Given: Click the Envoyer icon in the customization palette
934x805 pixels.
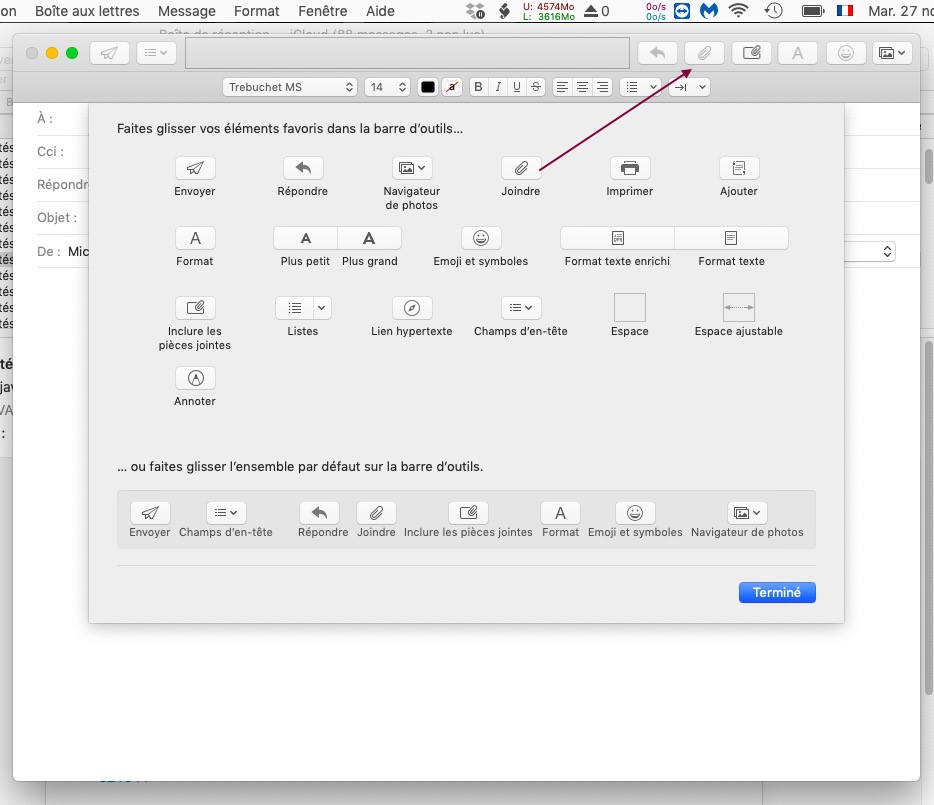Looking at the screenshot, I should tap(195, 168).
